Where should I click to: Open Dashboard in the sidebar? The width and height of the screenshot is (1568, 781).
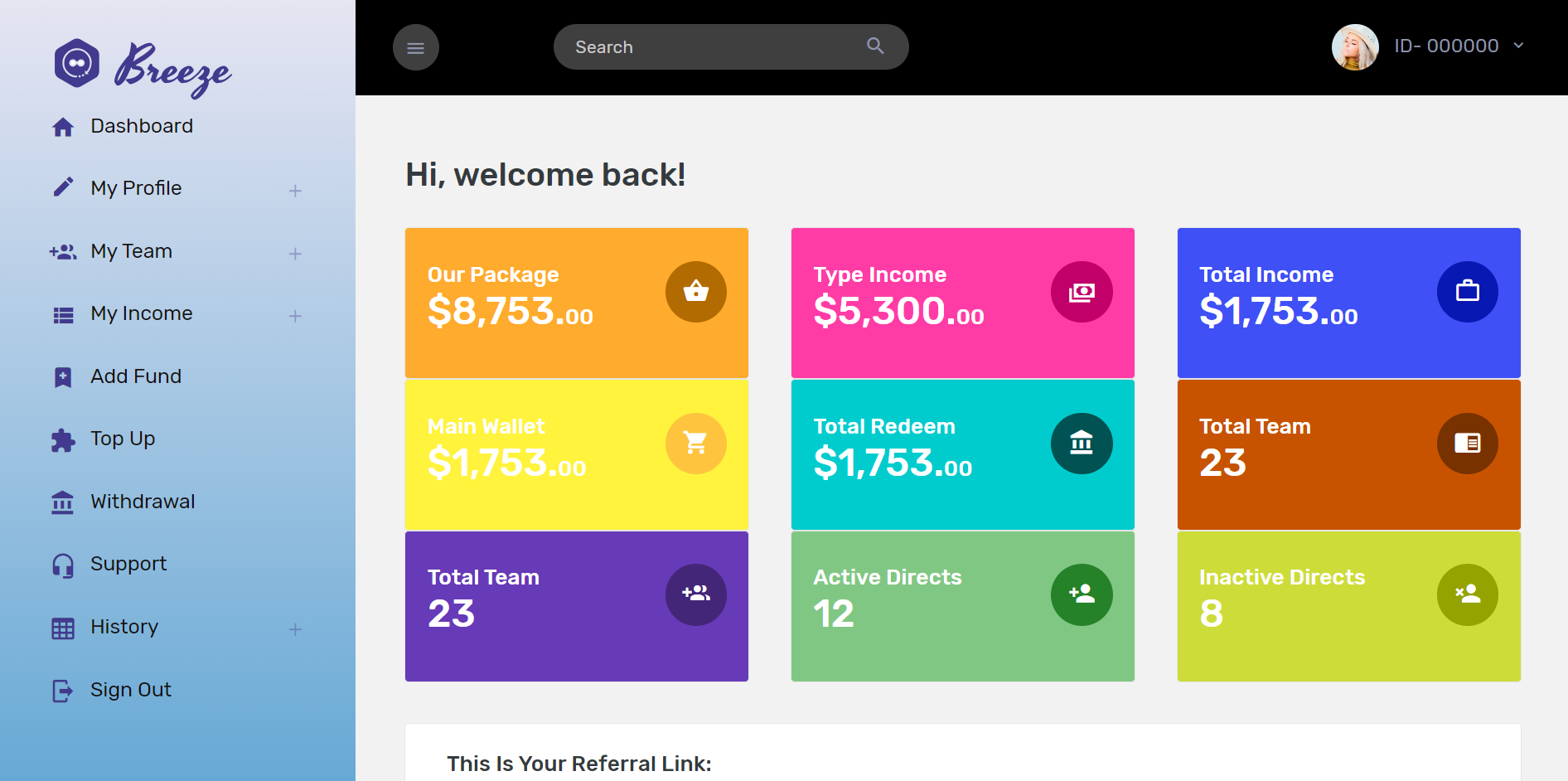[x=141, y=126]
